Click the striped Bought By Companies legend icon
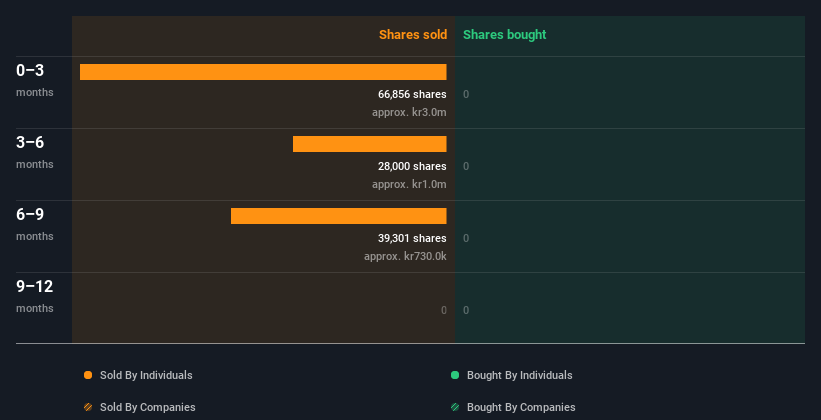 click(x=455, y=407)
